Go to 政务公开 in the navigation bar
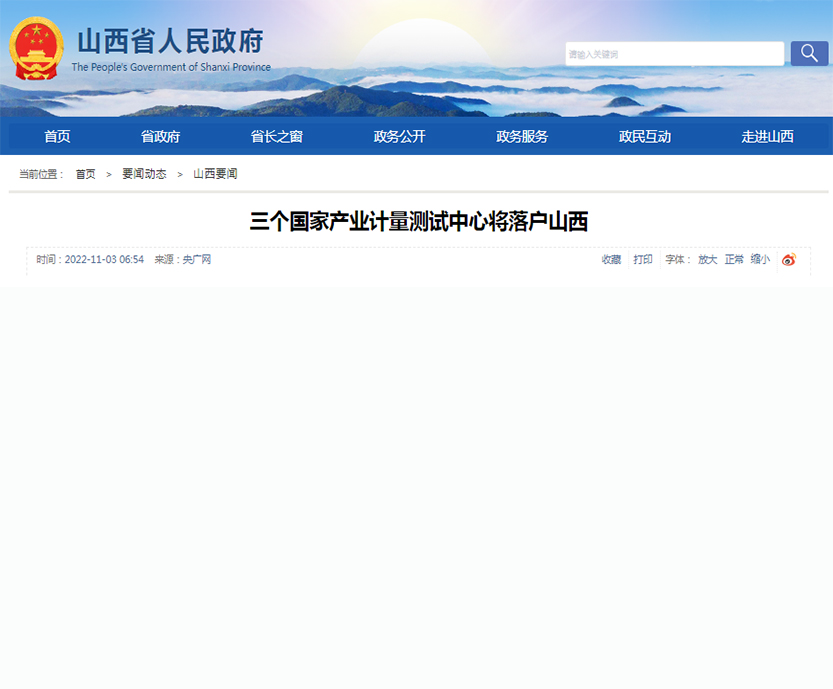This screenshot has height=689, width=833. [399, 137]
